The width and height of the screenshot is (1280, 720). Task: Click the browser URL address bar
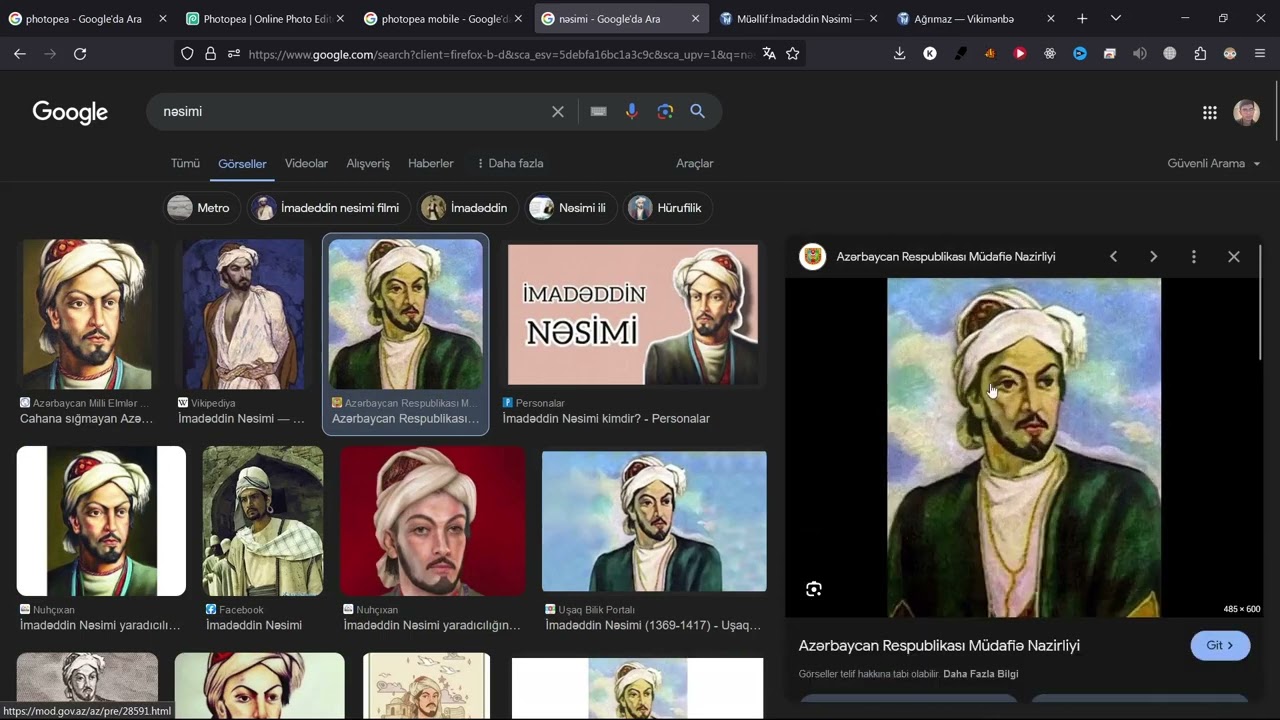pos(500,54)
